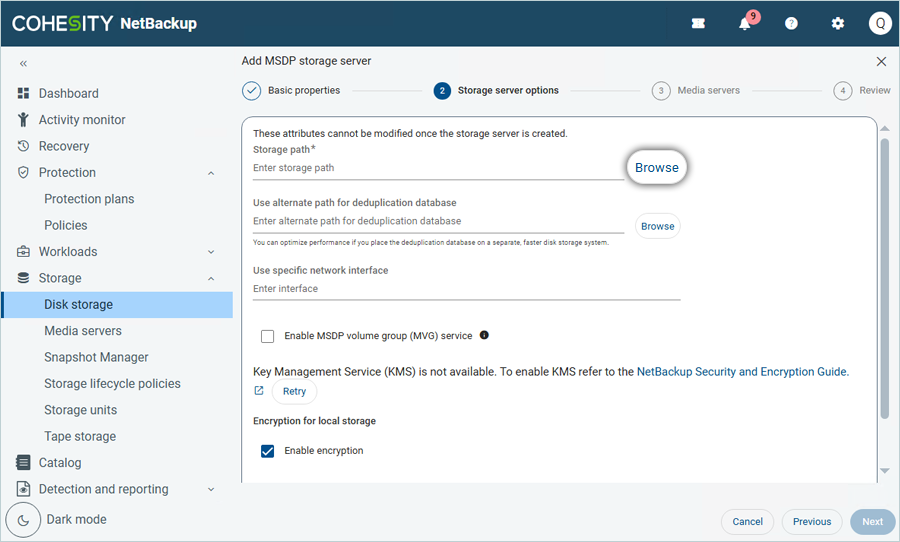Click the MVG service info icon
Viewport: 900px width, 542px height.
tap(484, 336)
